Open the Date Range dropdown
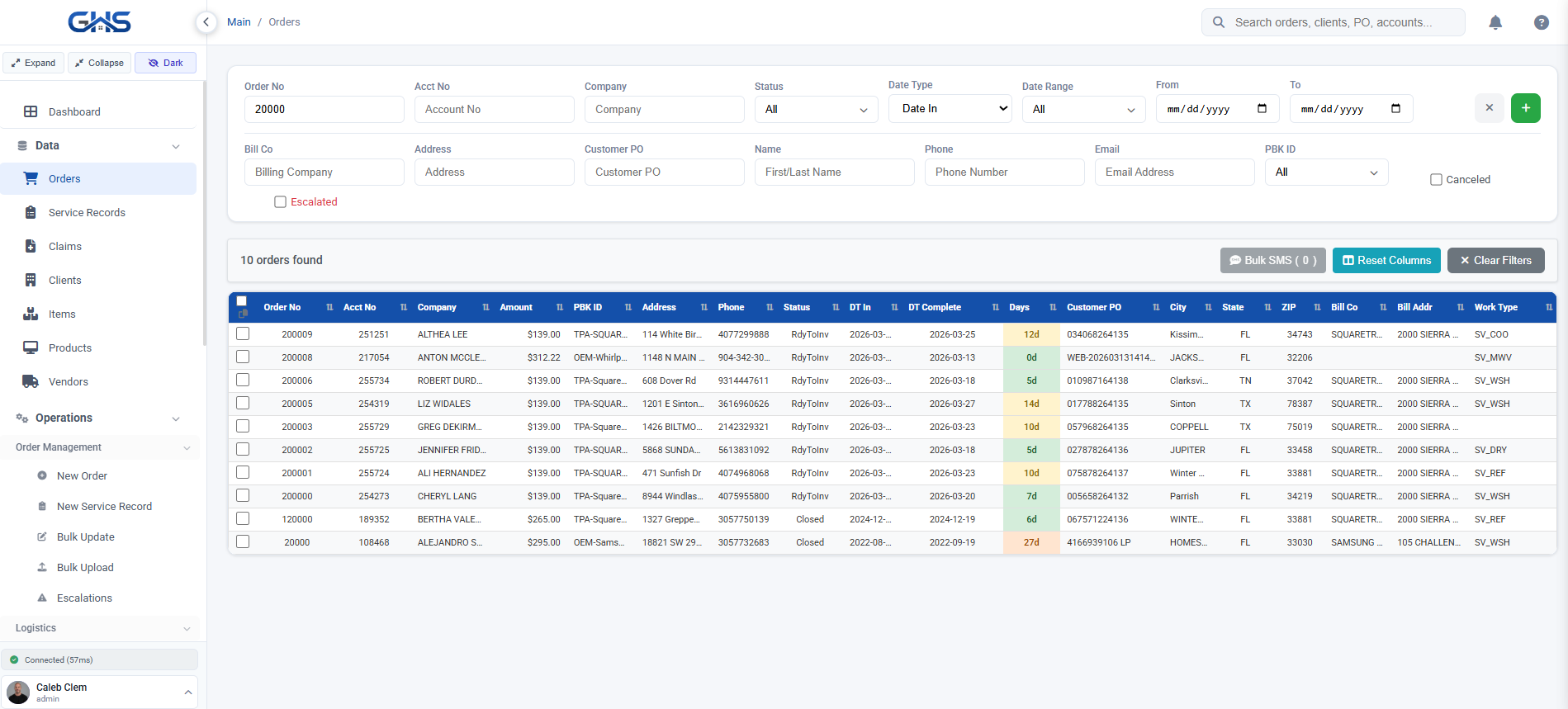The height and width of the screenshot is (709, 1568). (x=1084, y=109)
